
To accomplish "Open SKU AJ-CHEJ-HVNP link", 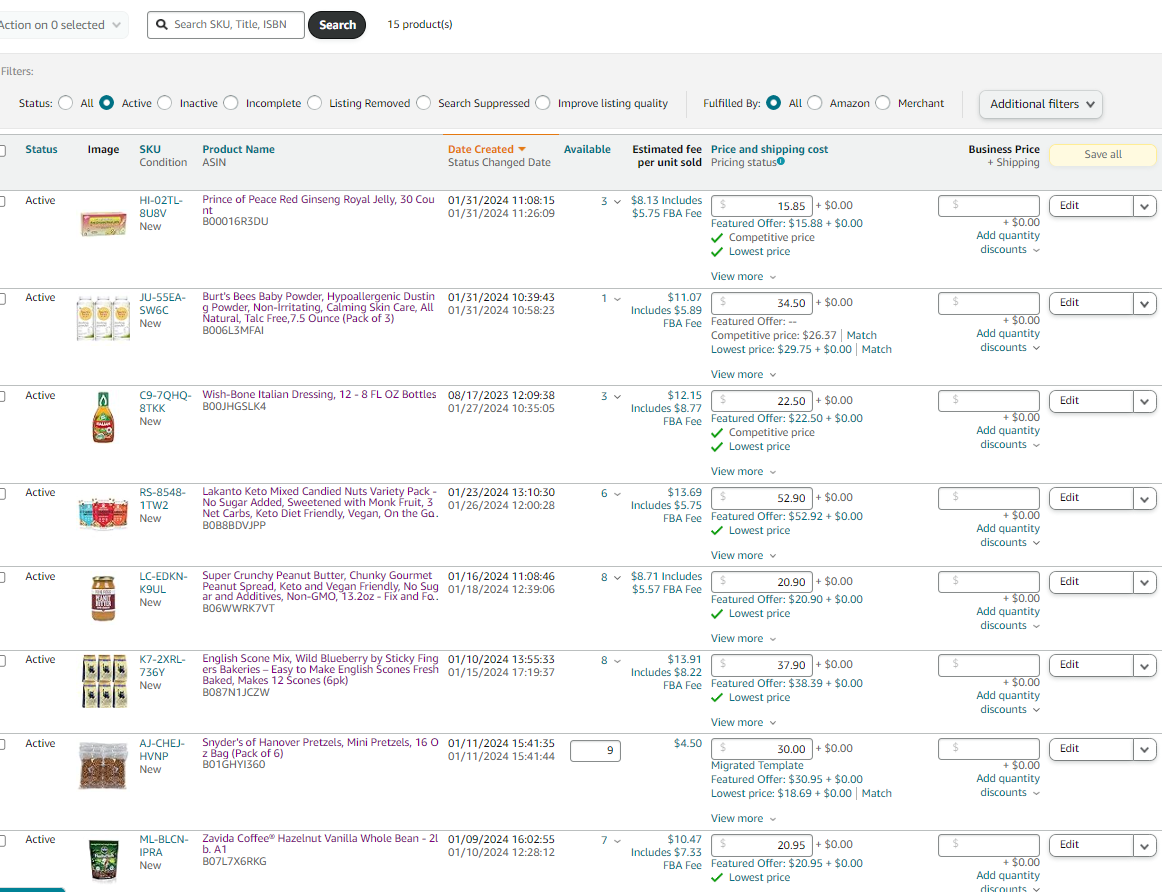I will [162, 750].
